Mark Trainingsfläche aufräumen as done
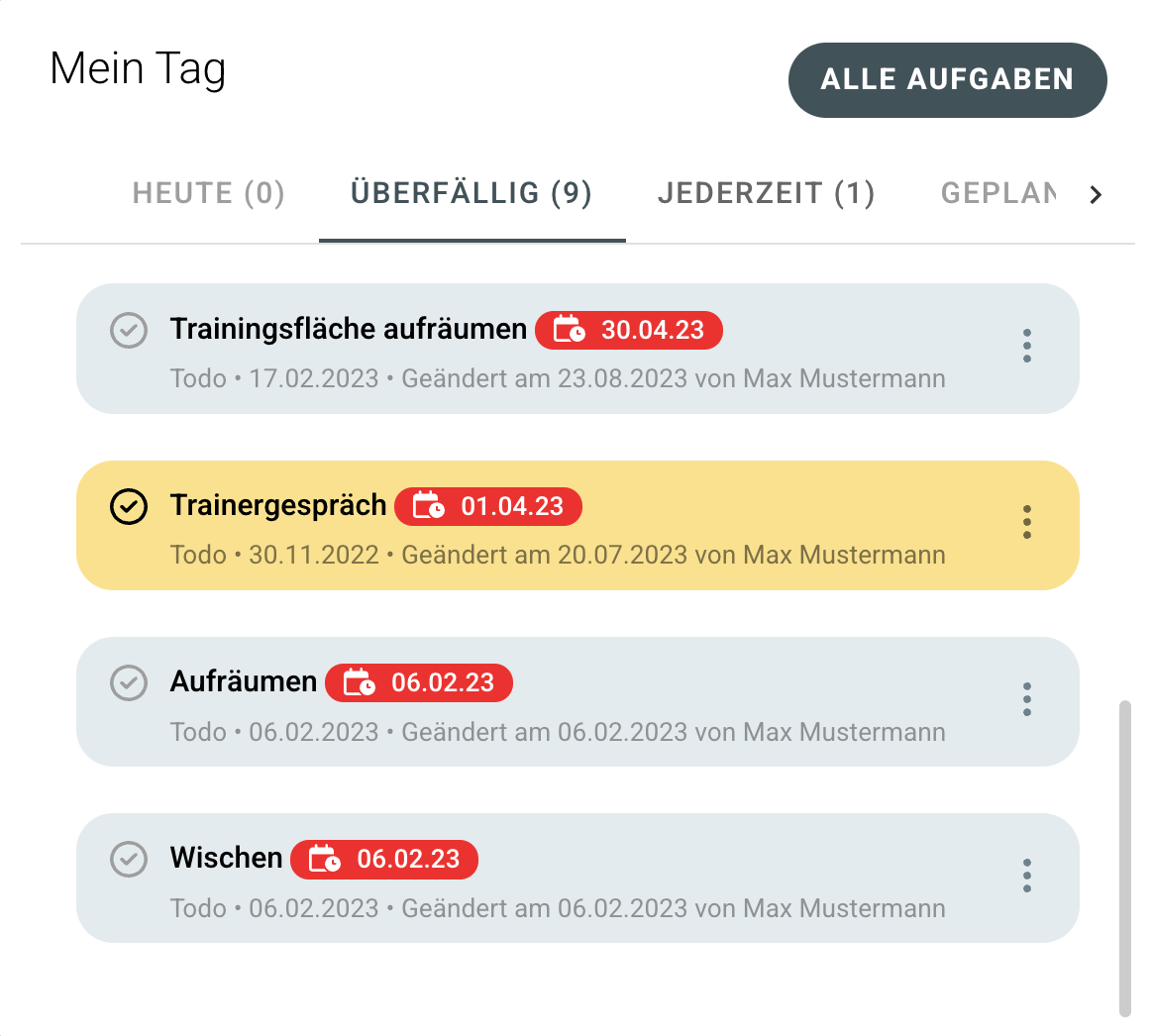Screen dimensions: 1153x1036 pyautogui.click(x=129, y=330)
